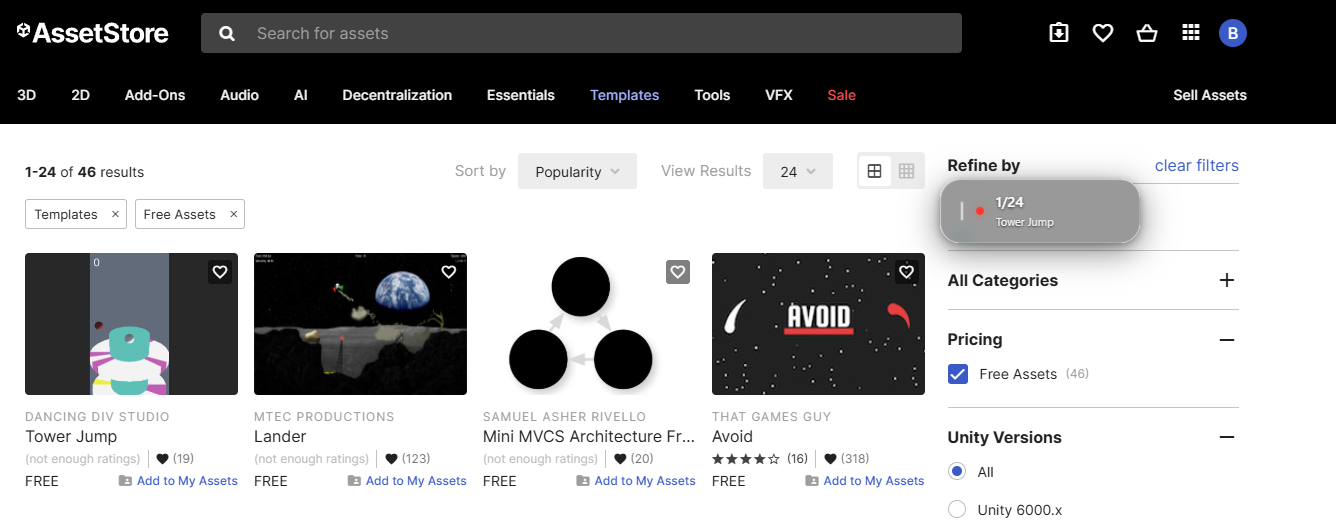The height and width of the screenshot is (521, 1336).
Task: Open the apps grid launcher icon
Action: 1191,33
